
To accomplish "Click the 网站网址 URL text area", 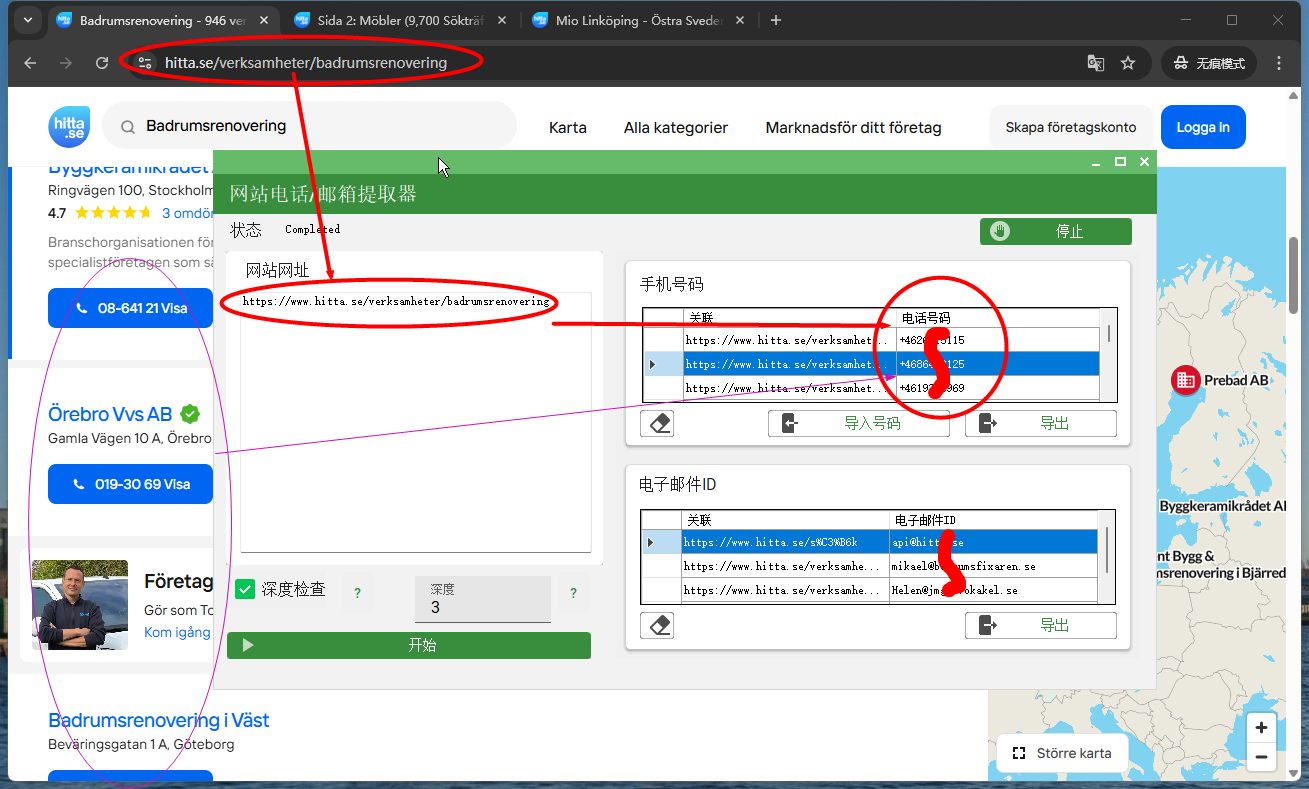I will (x=416, y=421).
